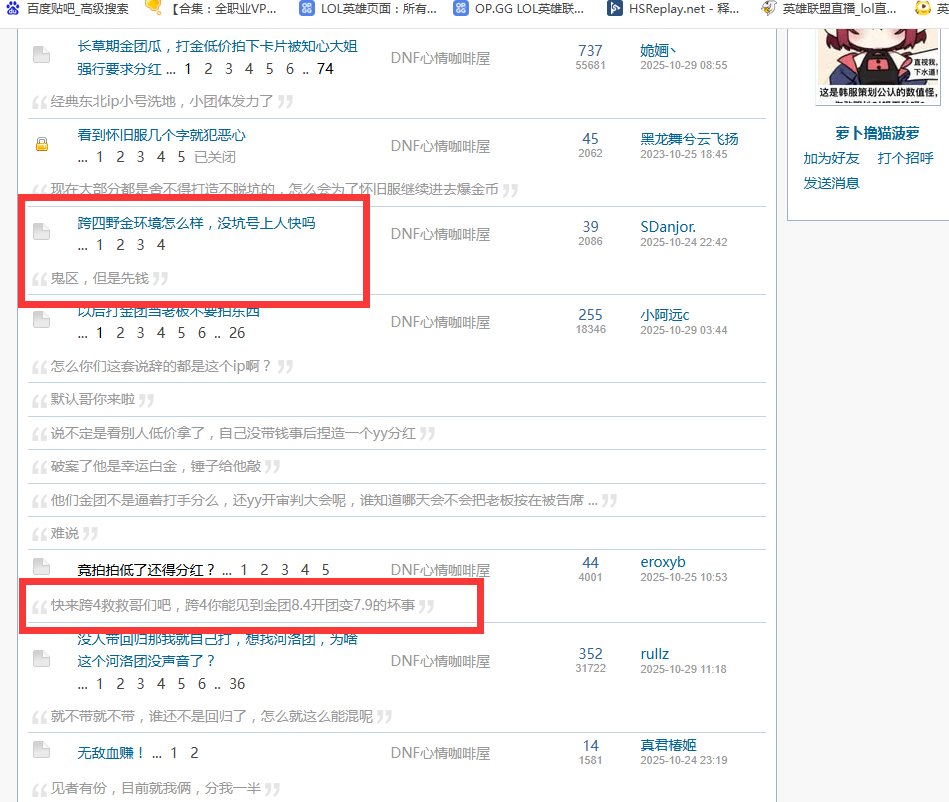Image resolution: width=949 pixels, height=802 pixels.
Task: Open eroxyb's user profile
Action: (x=662, y=562)
